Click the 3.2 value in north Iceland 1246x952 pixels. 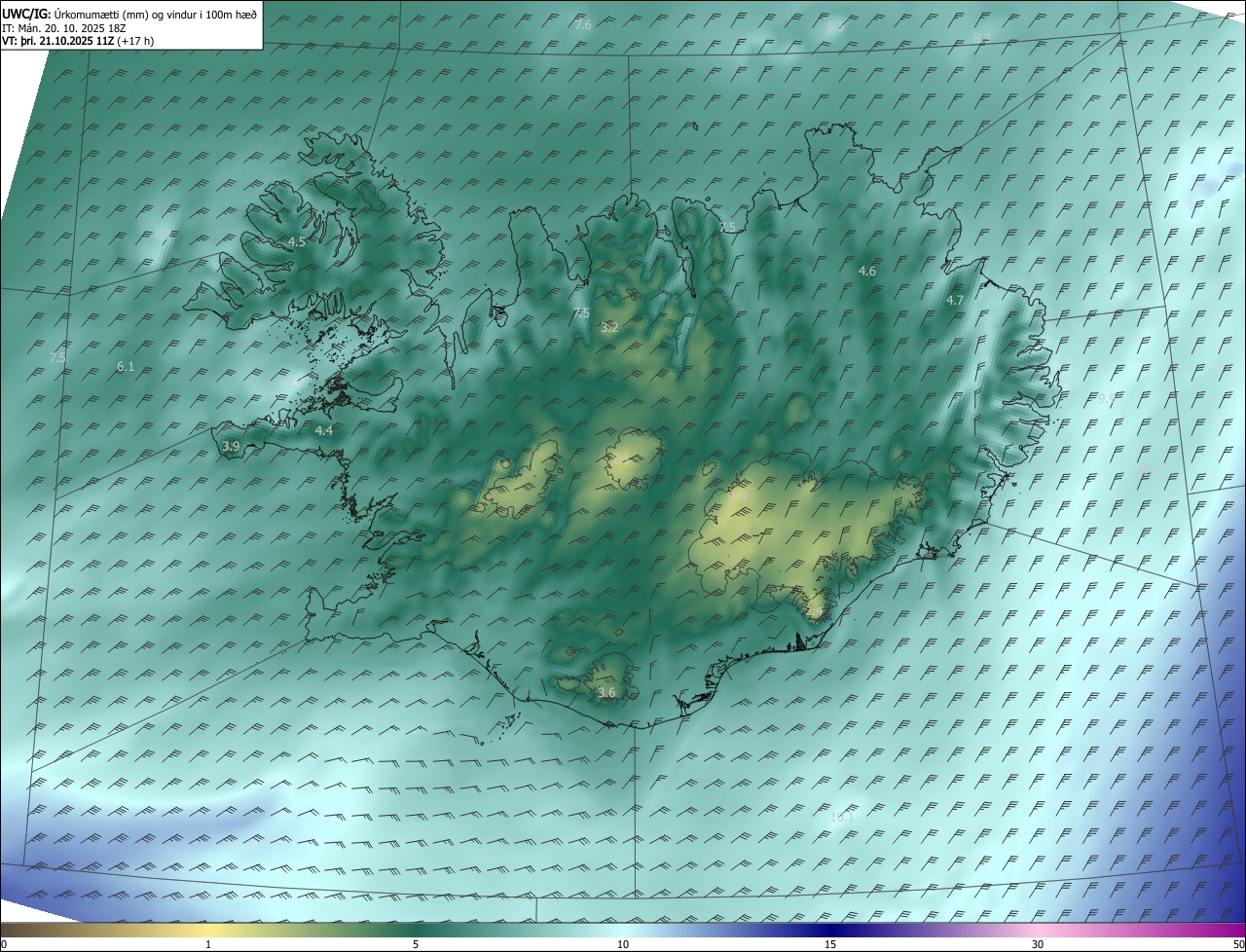[609, 328]
